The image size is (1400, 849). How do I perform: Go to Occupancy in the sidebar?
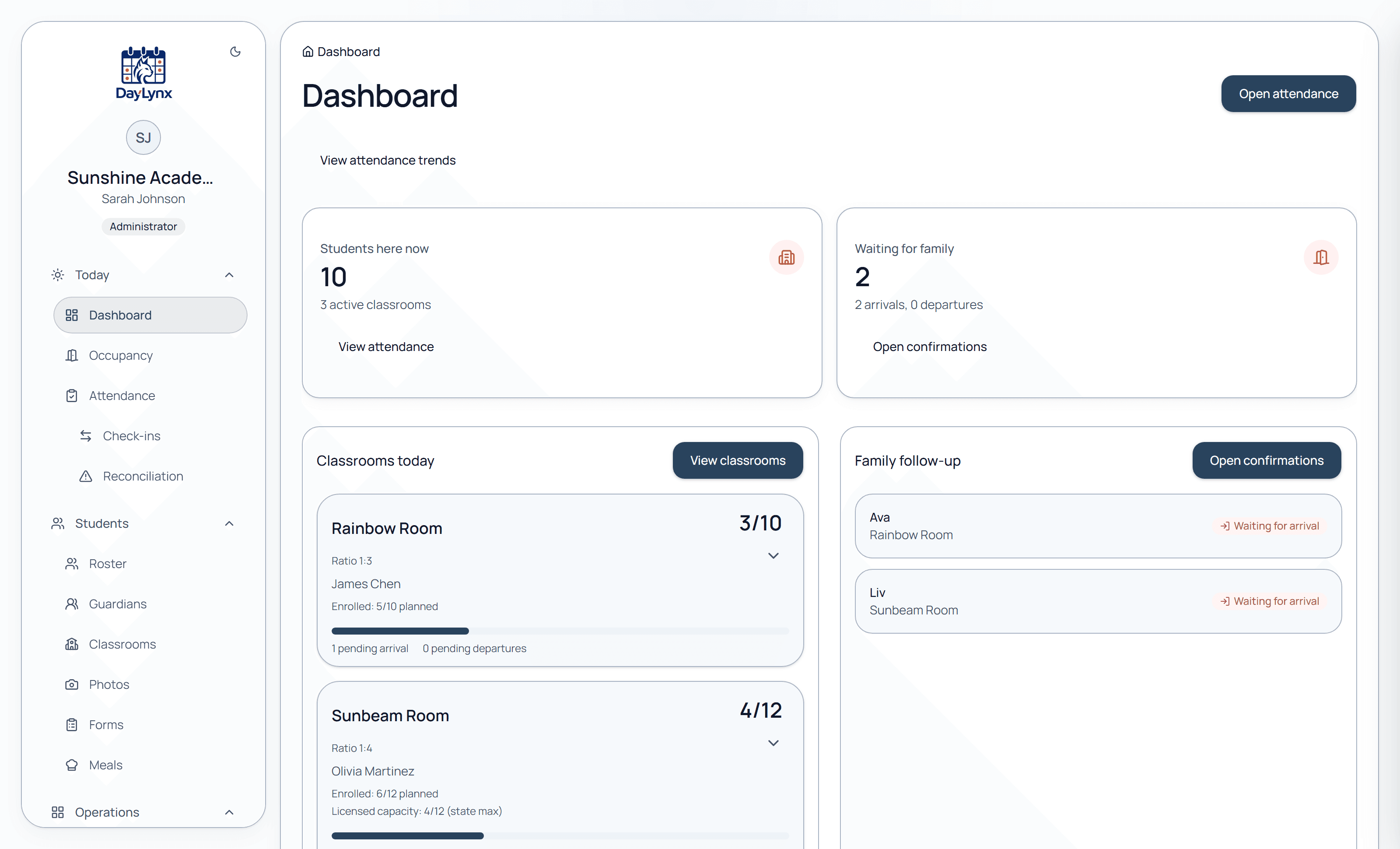tap(150, 356)
